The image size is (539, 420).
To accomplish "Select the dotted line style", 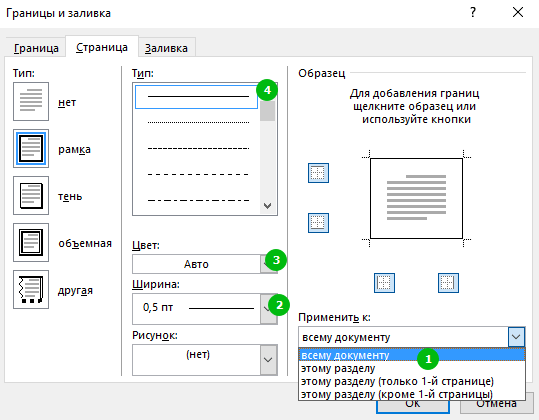I will click(x=198, y=122).
